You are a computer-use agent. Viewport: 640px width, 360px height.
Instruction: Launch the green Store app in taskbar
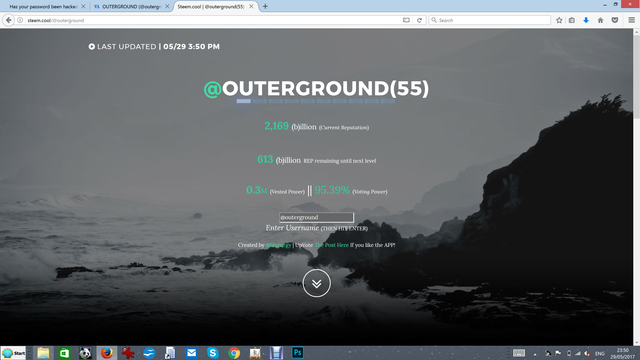coord(64,353)
